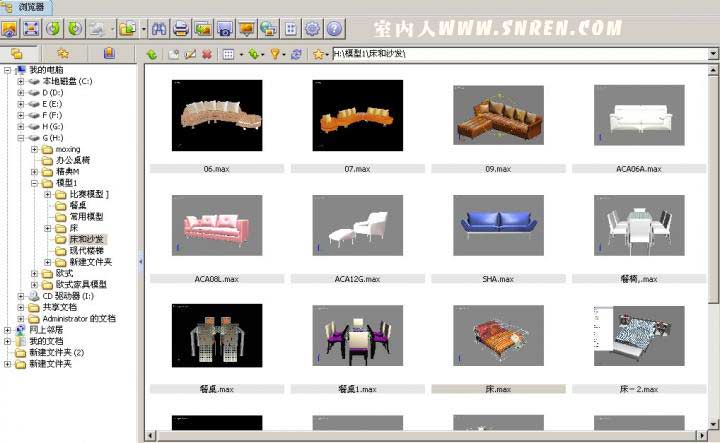Click the 床-2.max file name label

pos(639,389)
